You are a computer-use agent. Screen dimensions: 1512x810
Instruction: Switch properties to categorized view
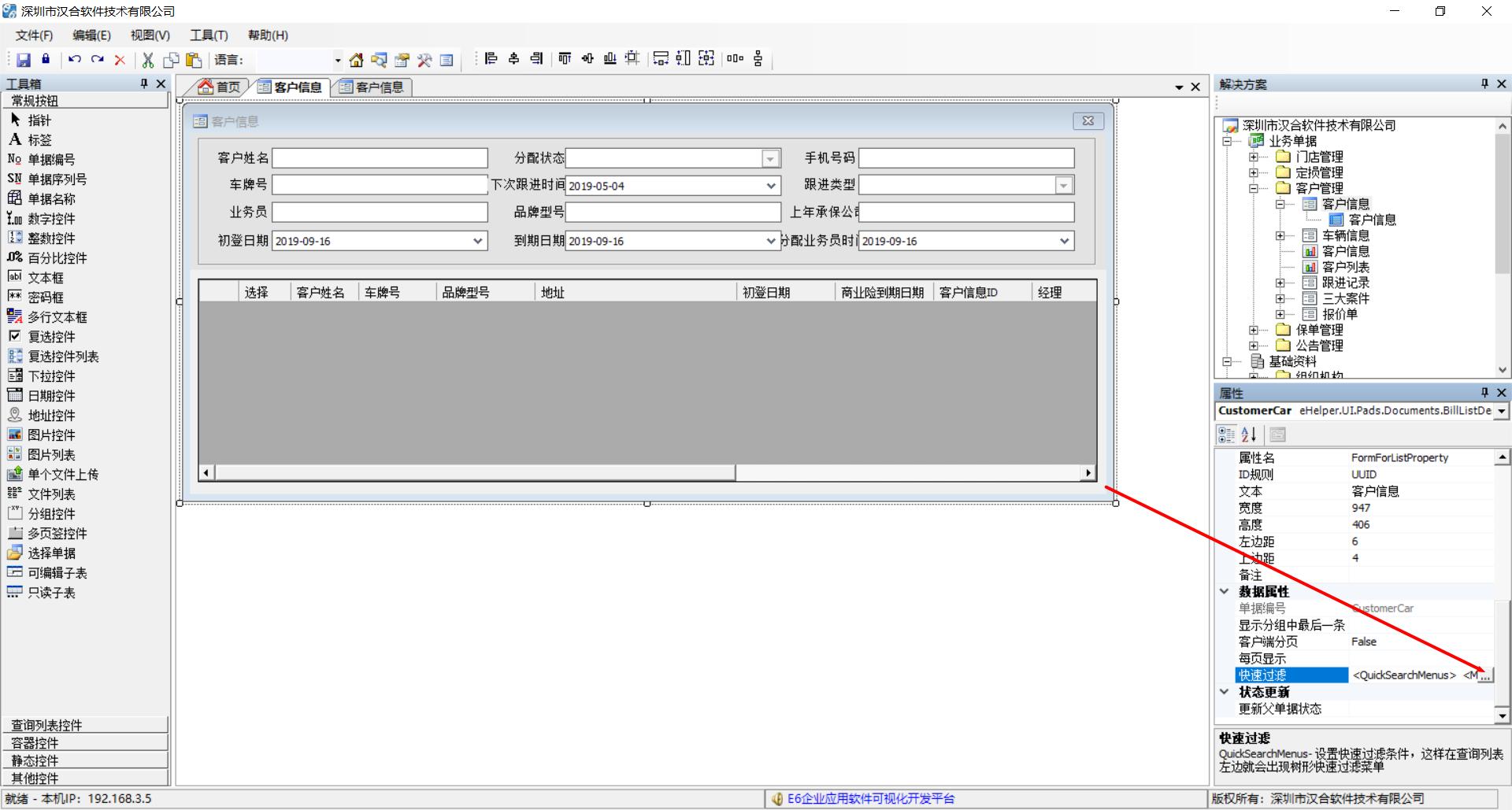coord(1226,435)
